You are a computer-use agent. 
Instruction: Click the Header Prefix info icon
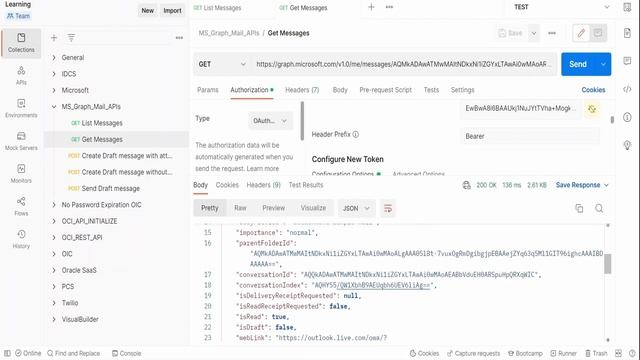point(356,134)
